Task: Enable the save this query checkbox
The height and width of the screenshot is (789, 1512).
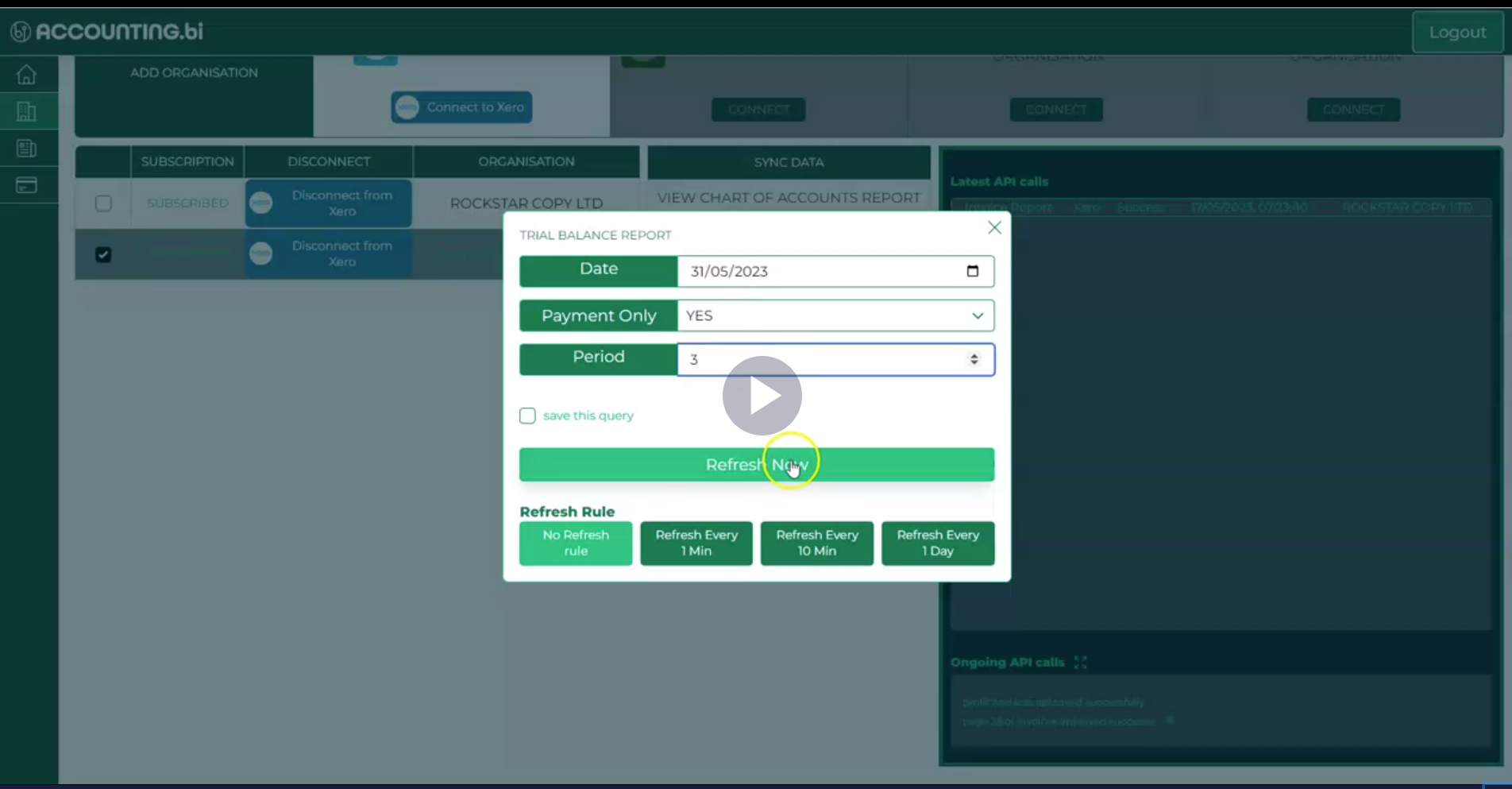Action: pyautogui.click(x=527, y=416)
